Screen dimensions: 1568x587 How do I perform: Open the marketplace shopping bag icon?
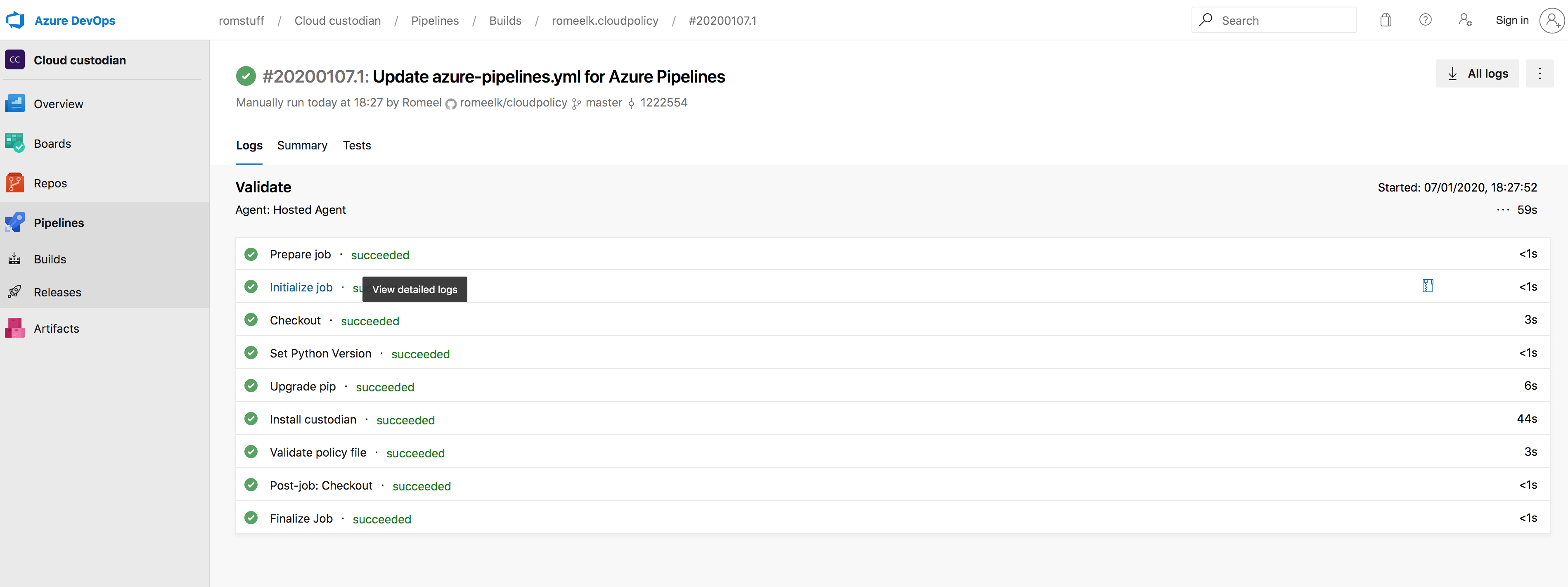1386,20
